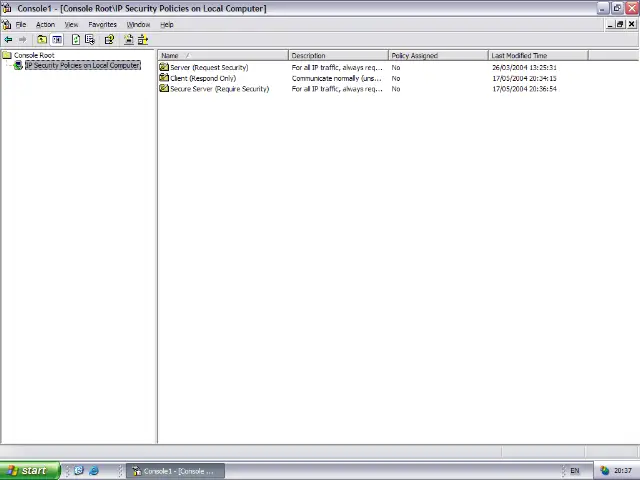The height and width of the screenshot is (480, 640).
Task: Select the Client (Respond Only) policy
Action: click(x=202, y=78)
